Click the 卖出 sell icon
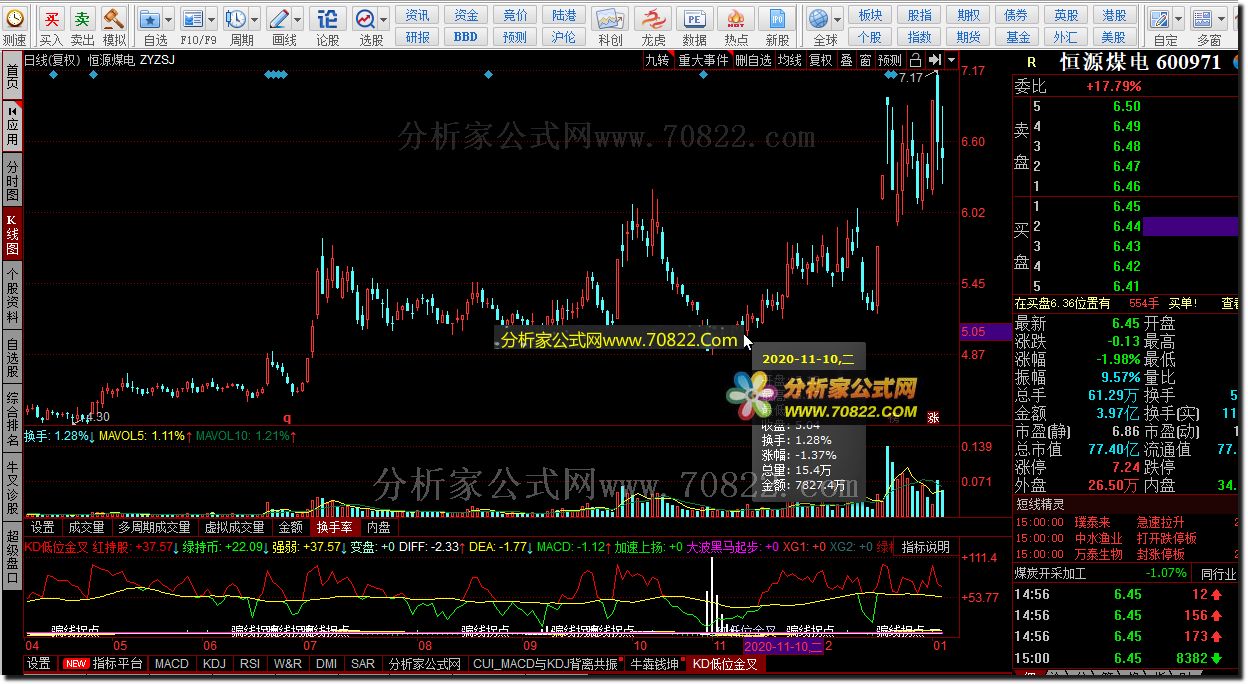This screenshot has height=684, width=1248. pos(82,19)
